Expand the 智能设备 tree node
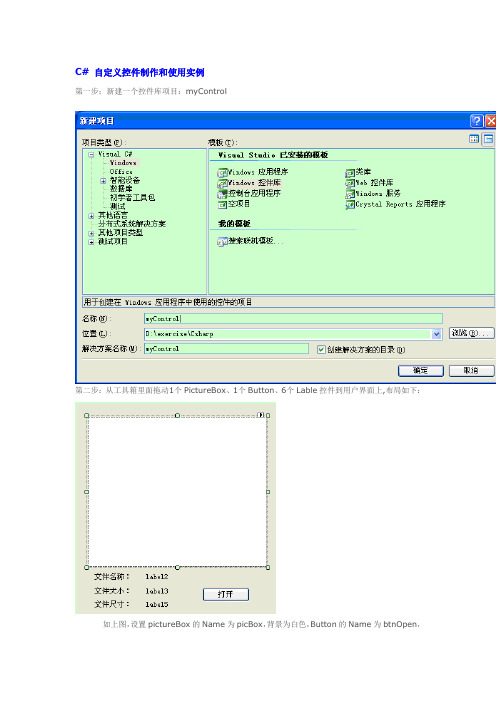The height and width of the screenshot is (702, 496). [103, 181]
